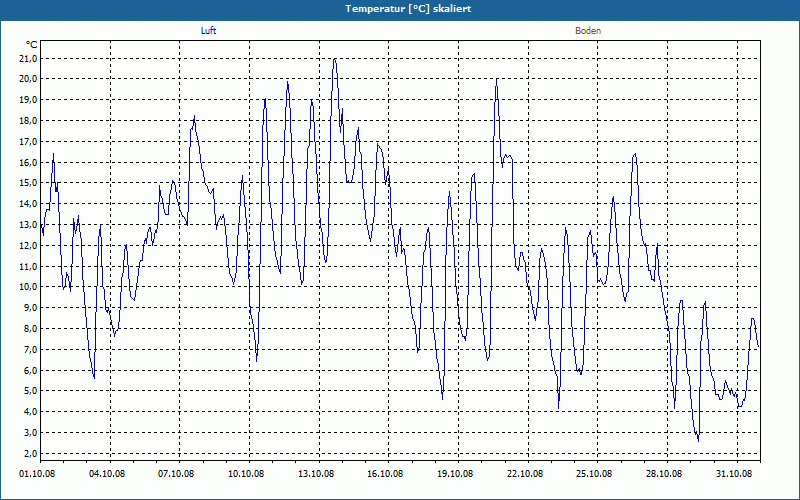This screenshot has height=500, width=800.
Task: Click the 2,0 y-axis value
Action: pos(30,454)
